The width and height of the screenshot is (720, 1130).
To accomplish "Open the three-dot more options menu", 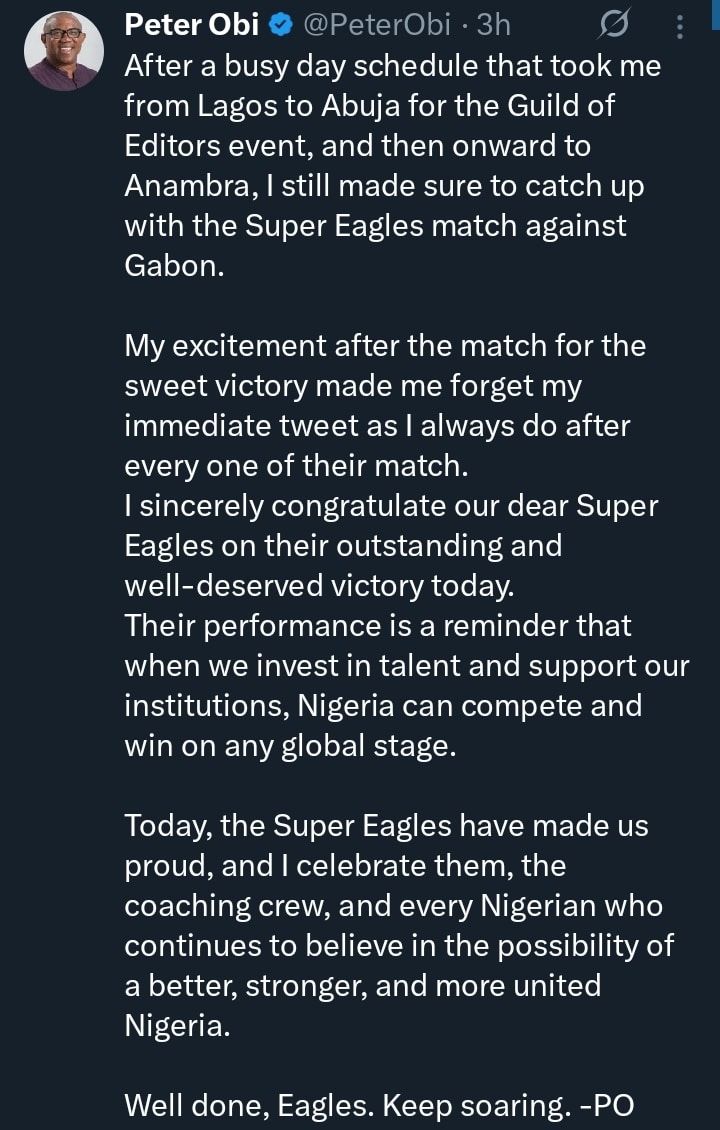I will 680,25.
